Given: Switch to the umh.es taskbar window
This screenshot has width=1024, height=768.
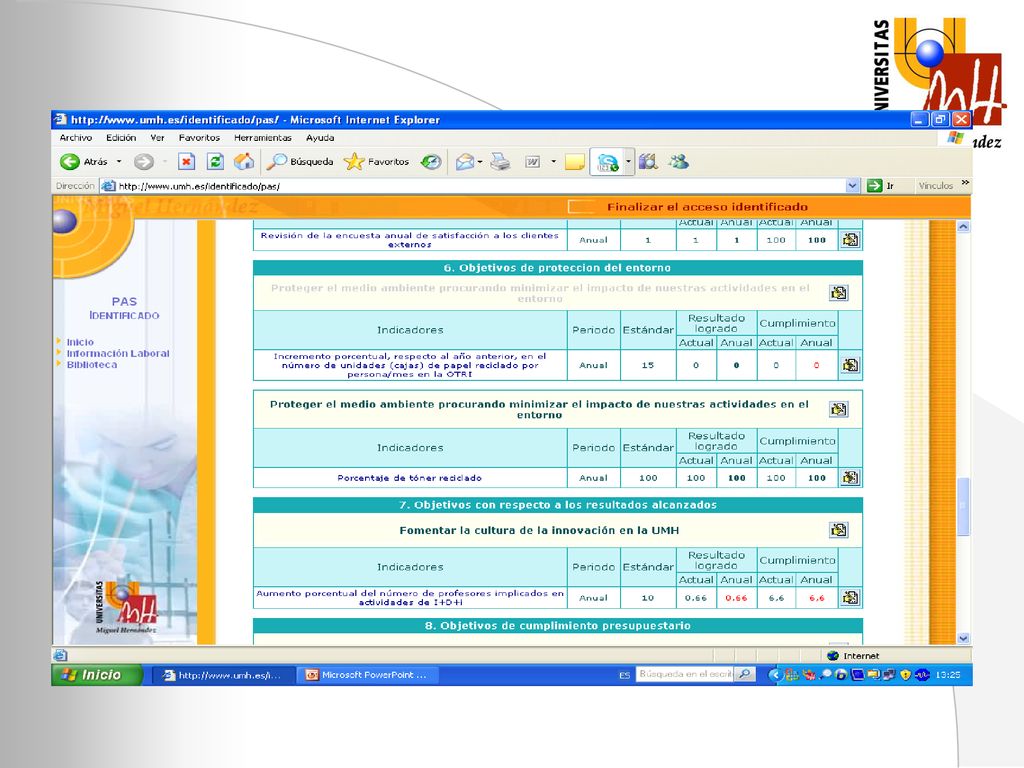Looking at the screenshot, I should [x=223, y=675].
